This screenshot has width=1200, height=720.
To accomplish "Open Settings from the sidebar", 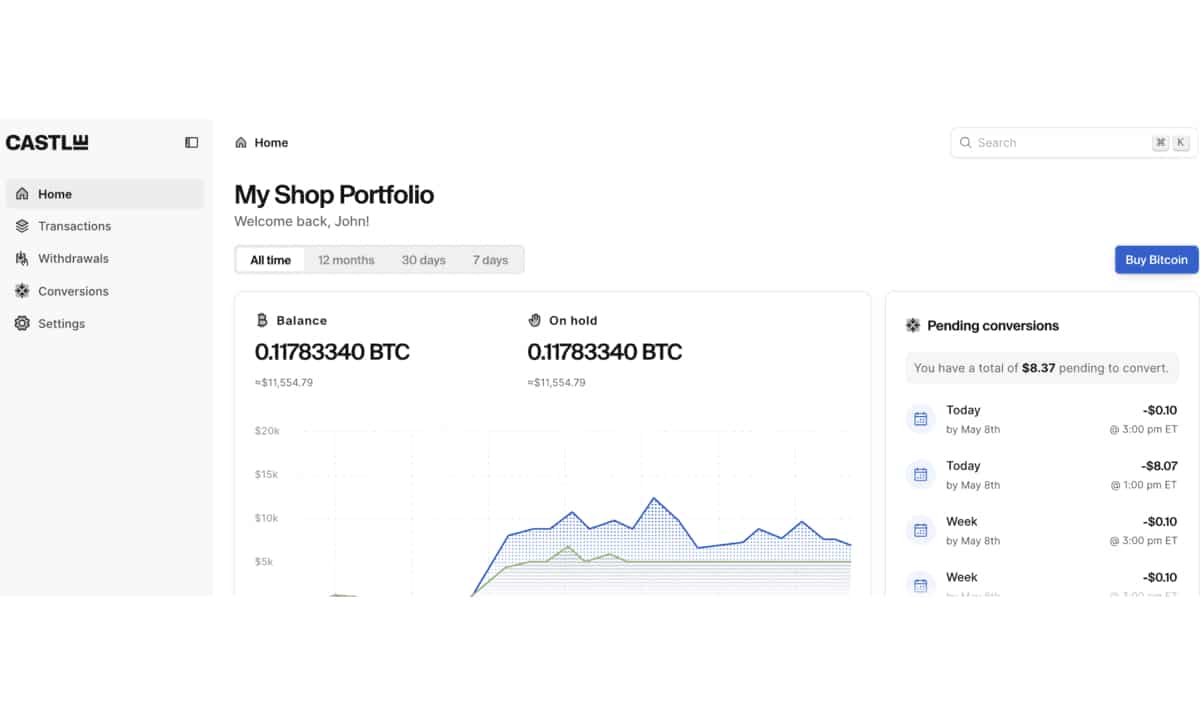I will (x=61, y=324).
